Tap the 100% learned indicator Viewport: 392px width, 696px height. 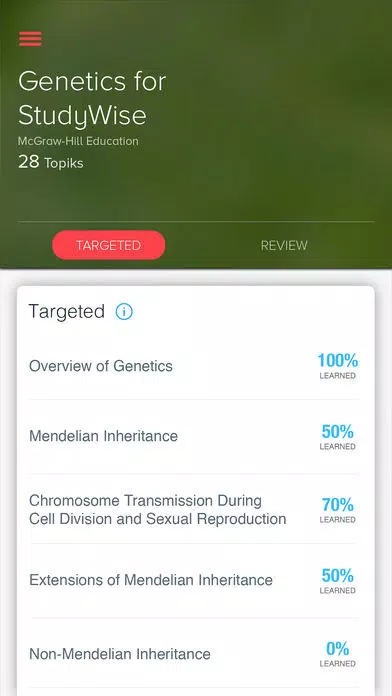(337, 366)
